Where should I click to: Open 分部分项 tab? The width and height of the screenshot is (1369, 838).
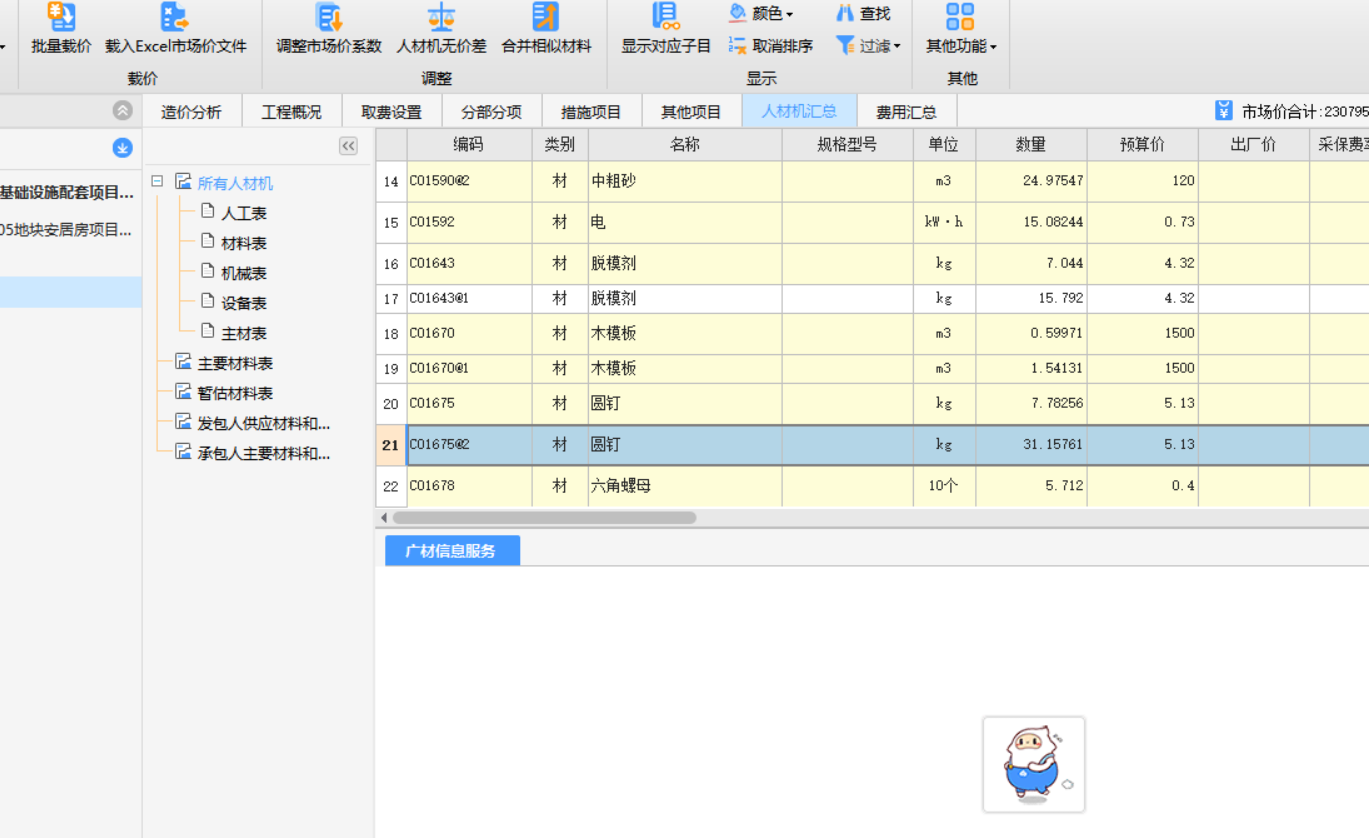click(x=491, y=112)
